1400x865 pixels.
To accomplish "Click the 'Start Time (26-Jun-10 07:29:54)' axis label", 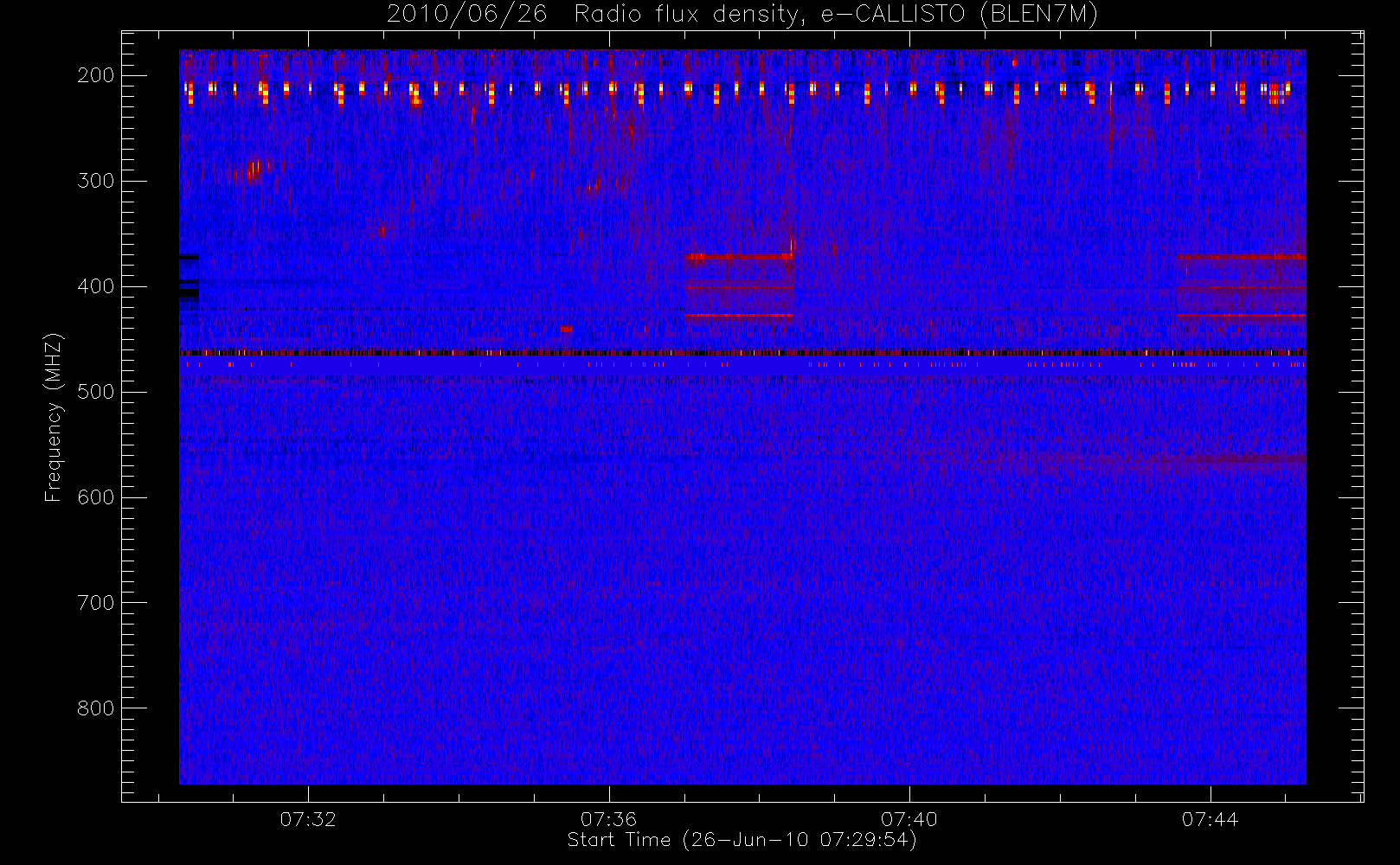I will pyautogui.click(x=742, y=840).
